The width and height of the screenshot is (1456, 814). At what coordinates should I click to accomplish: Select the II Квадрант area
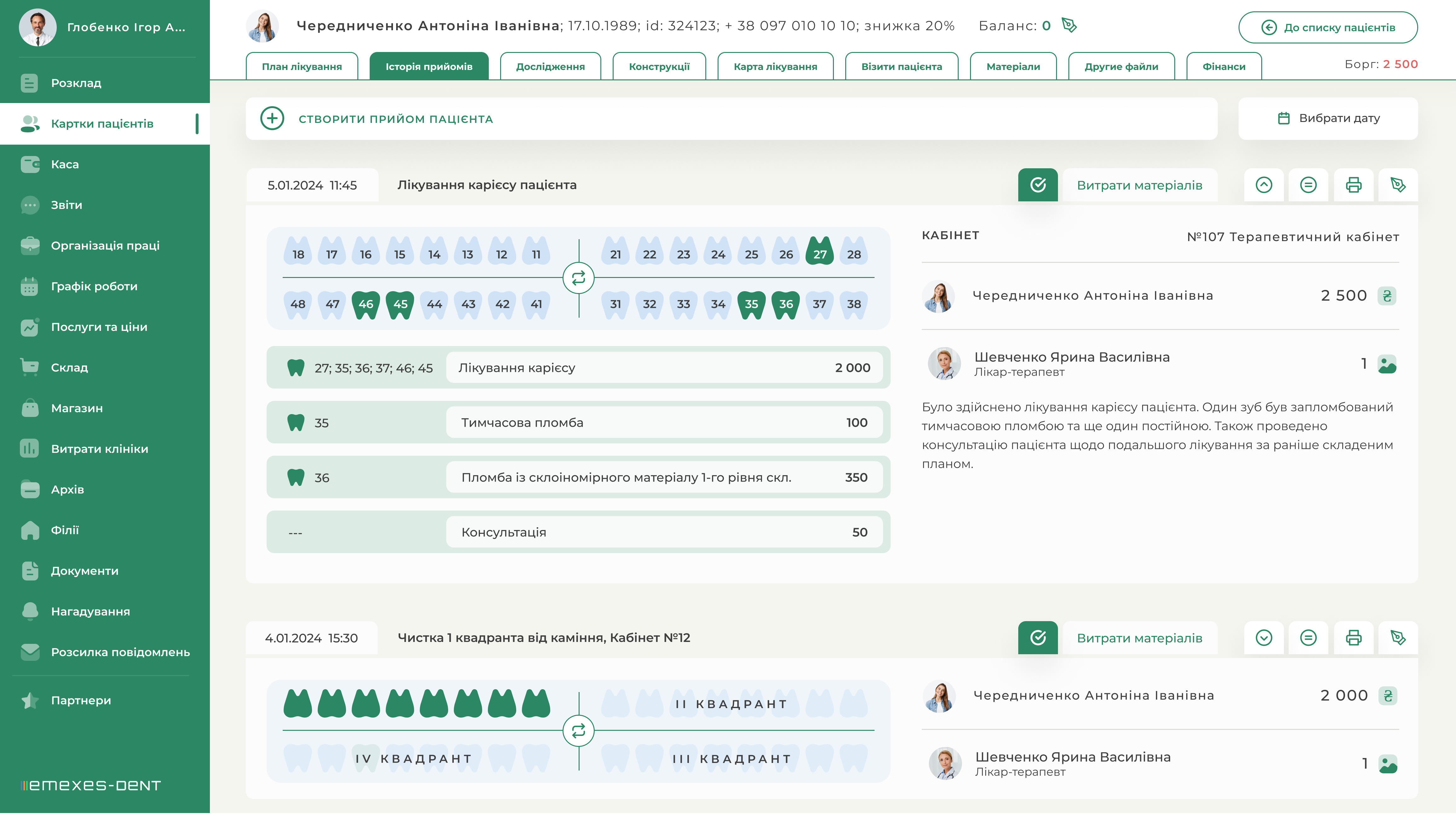731,704
